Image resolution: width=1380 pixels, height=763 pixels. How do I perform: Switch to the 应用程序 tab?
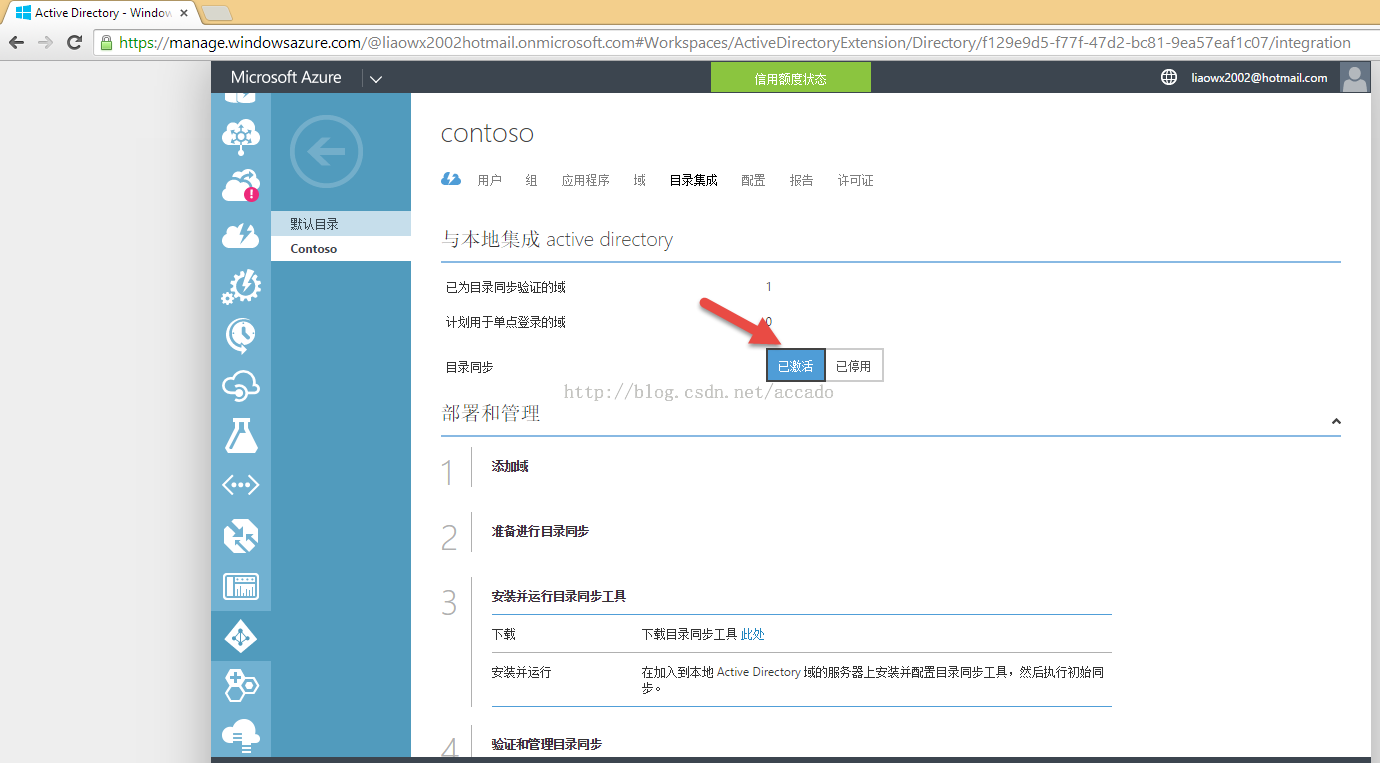(x=585, y=180)
